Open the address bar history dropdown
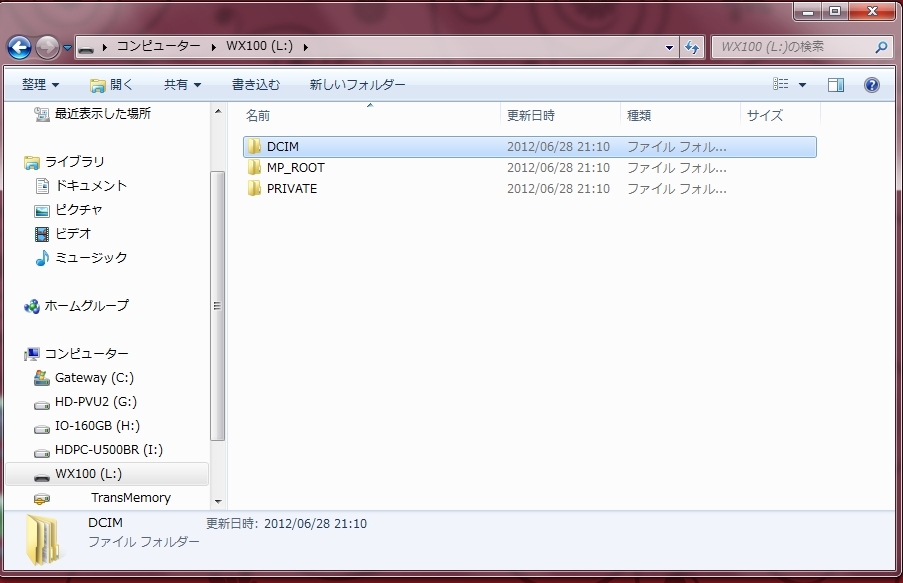The image size is (903, 583). pyautogui.click(x=669, y=48)
